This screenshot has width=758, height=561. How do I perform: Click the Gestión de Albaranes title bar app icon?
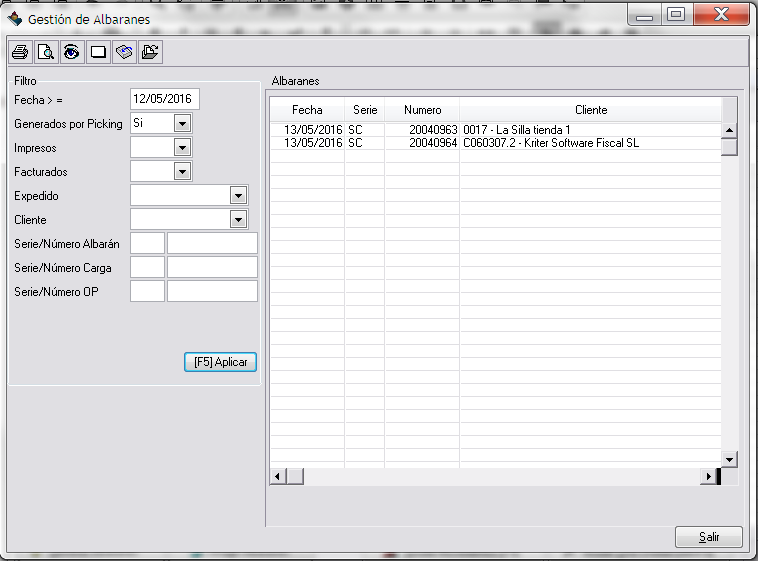(15, 19)
